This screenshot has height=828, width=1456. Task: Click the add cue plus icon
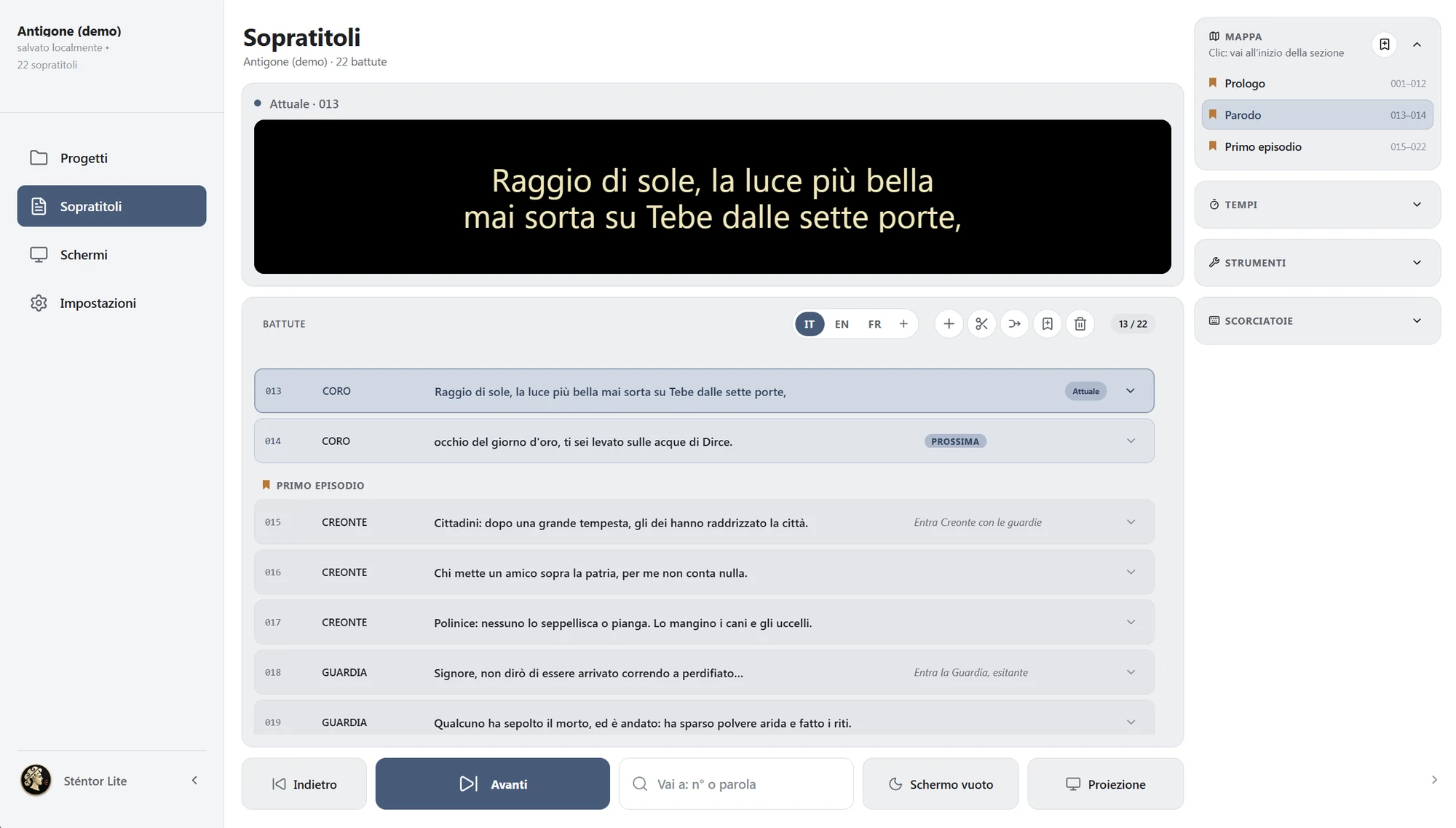click(x=949, y=324)
